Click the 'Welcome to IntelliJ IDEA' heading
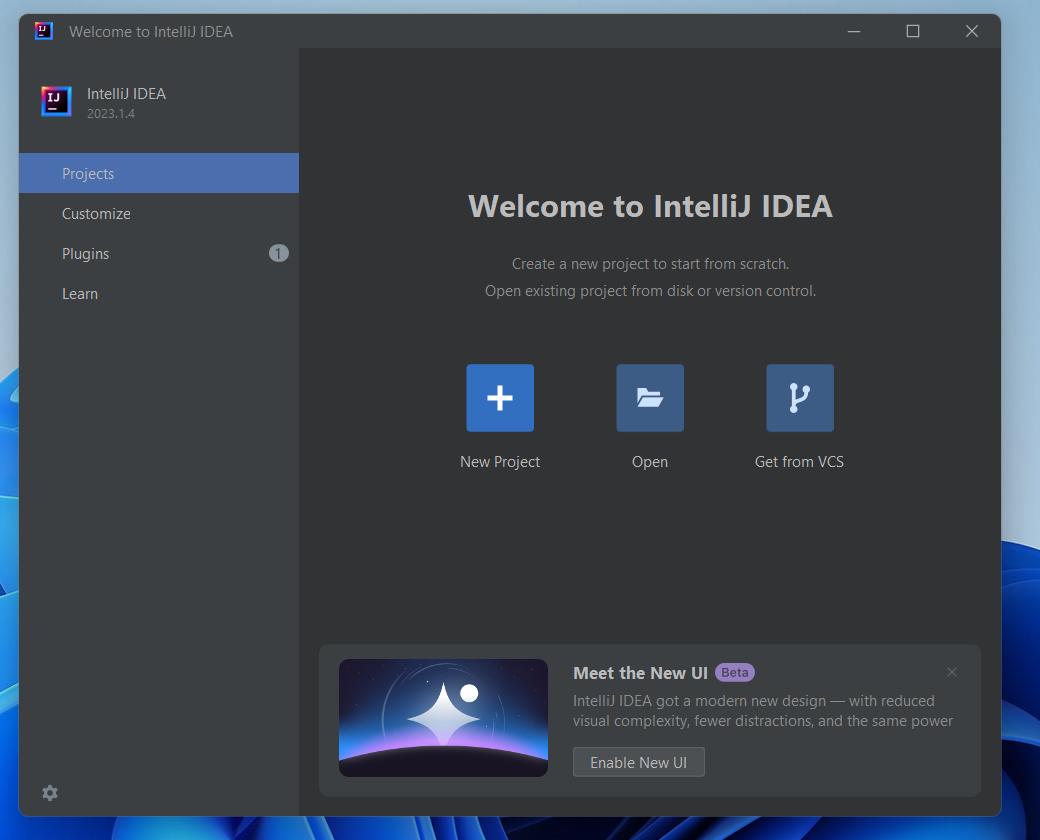Viewport: 1040px width, 840px height. tap(650, 206)
